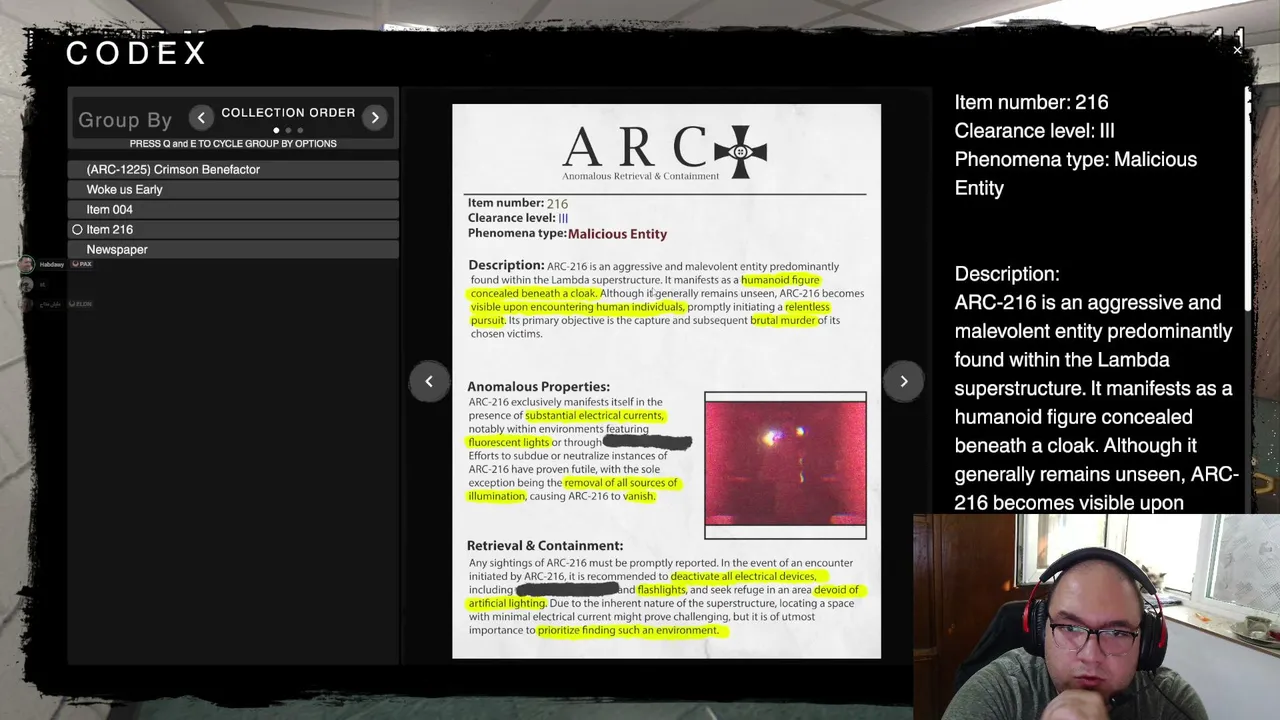
Task: Select the Item 216 radio marker
Action: 77,229
